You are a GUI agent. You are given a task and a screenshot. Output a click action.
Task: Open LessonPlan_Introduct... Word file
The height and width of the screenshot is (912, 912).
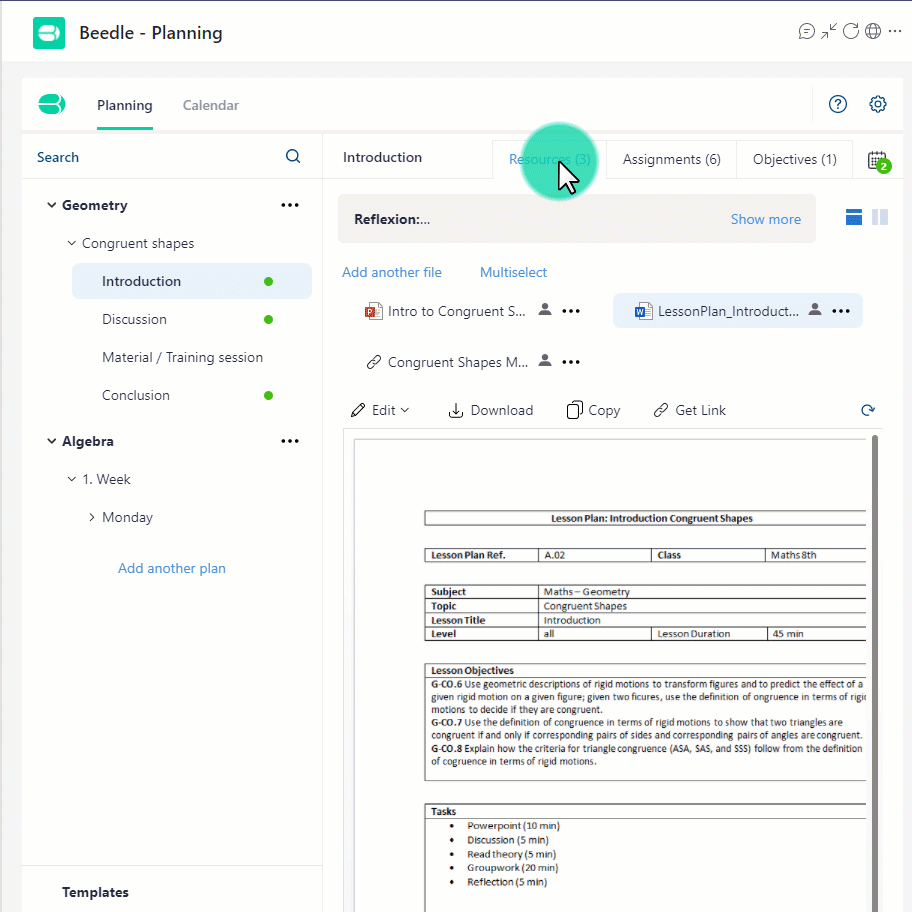click(717, 311)
